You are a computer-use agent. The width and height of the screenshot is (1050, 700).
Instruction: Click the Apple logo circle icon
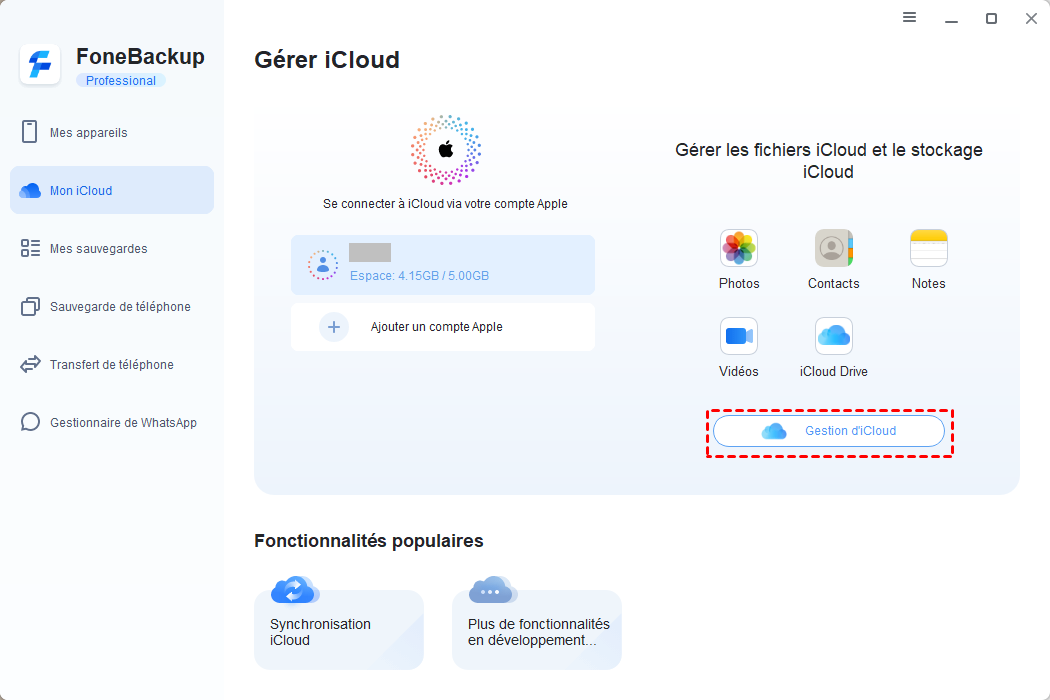click(445, 149)
